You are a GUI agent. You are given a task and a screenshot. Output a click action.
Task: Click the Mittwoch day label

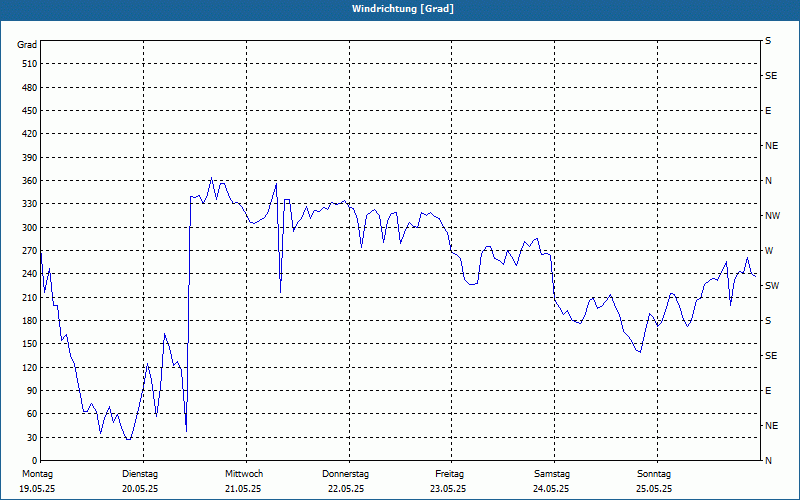(x=244, y=474)
